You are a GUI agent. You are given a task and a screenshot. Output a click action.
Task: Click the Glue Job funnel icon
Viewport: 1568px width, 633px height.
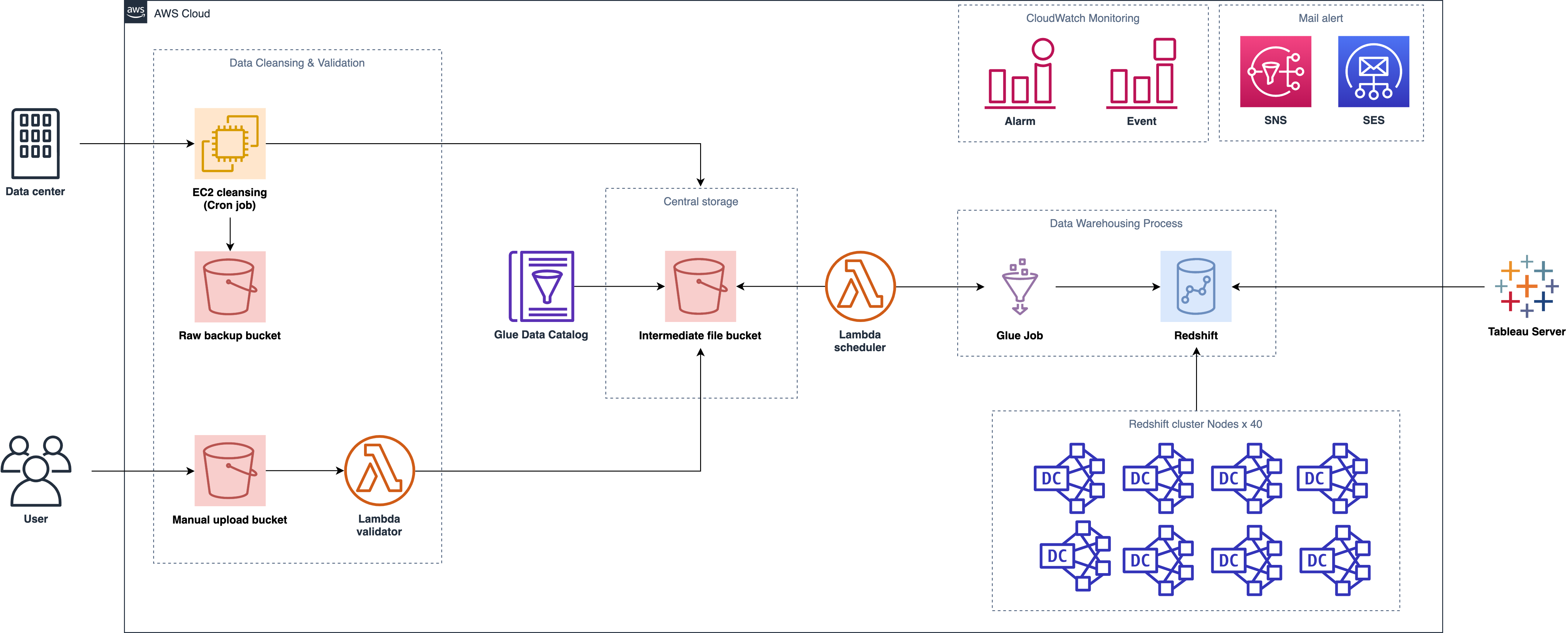[1020, 286]
